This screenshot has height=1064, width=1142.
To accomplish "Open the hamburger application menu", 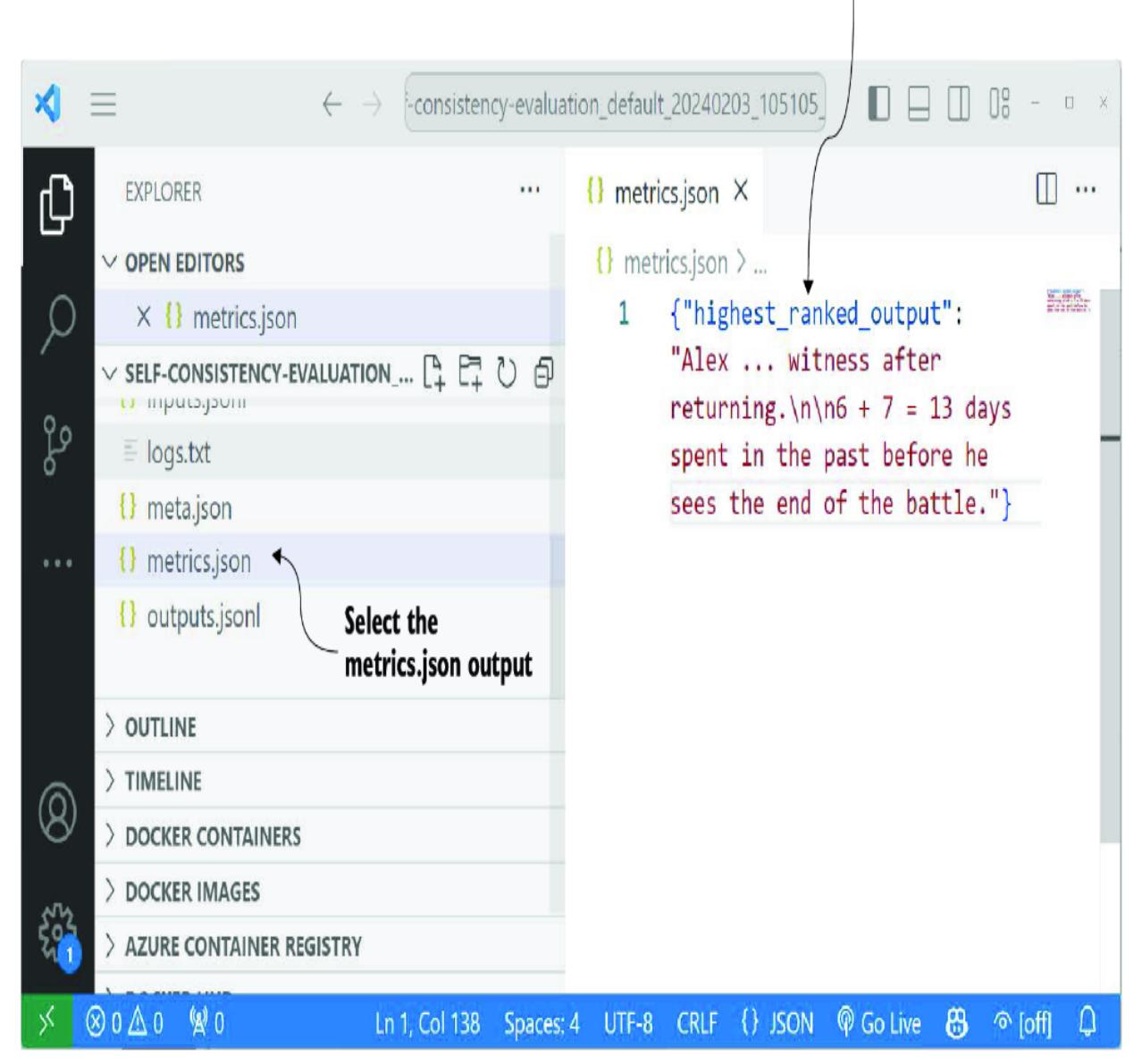I will coord(104,105).
